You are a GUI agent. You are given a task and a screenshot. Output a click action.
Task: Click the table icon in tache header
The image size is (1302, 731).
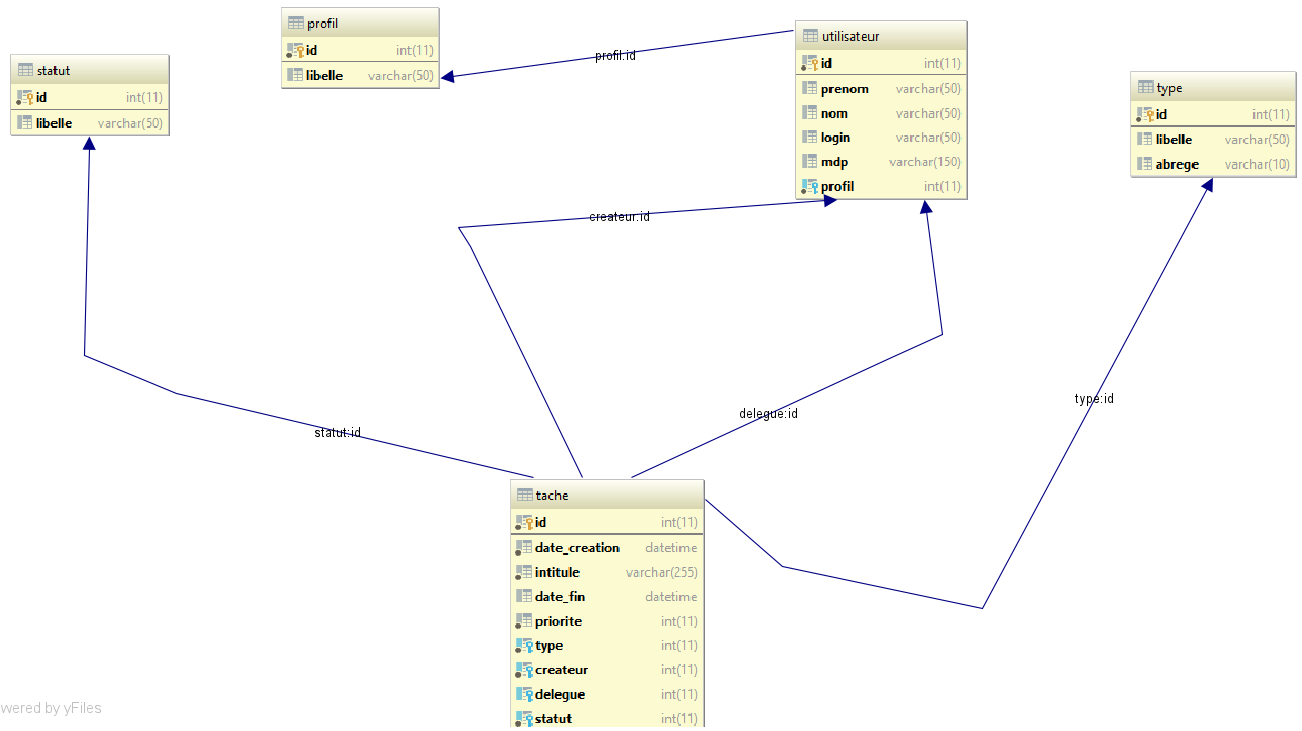[x=524, y=496]
